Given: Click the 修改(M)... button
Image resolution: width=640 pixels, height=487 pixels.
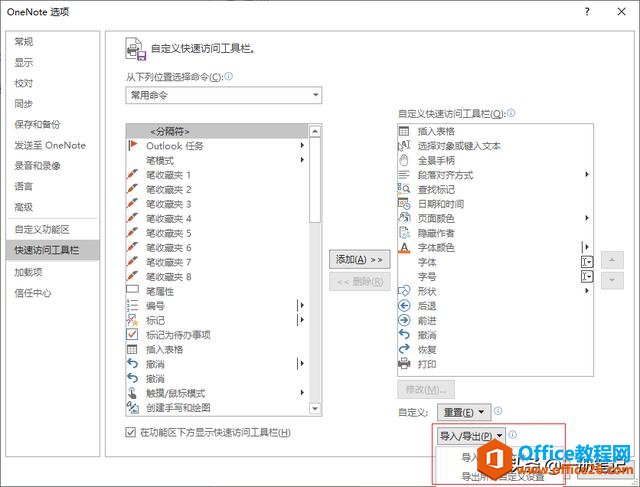Looking at the screenshot, I should pos(426,389).
